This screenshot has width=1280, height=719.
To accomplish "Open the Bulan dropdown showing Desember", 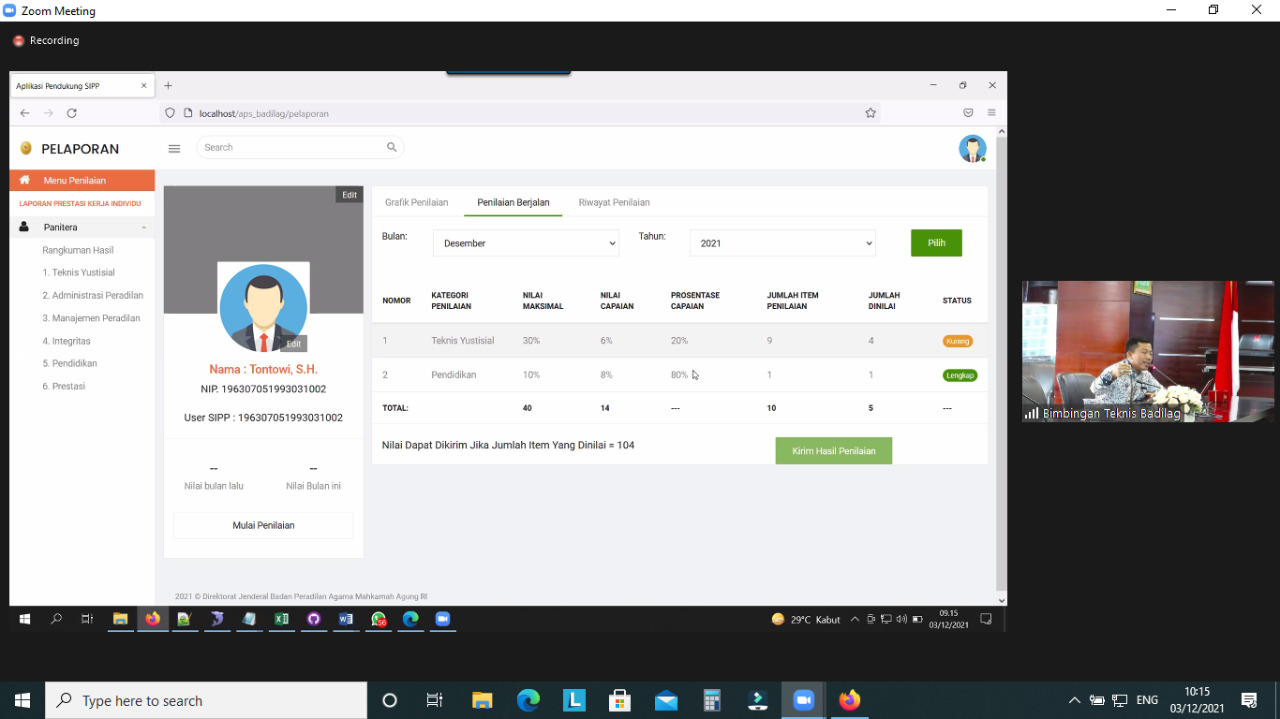I will (526, 243).
